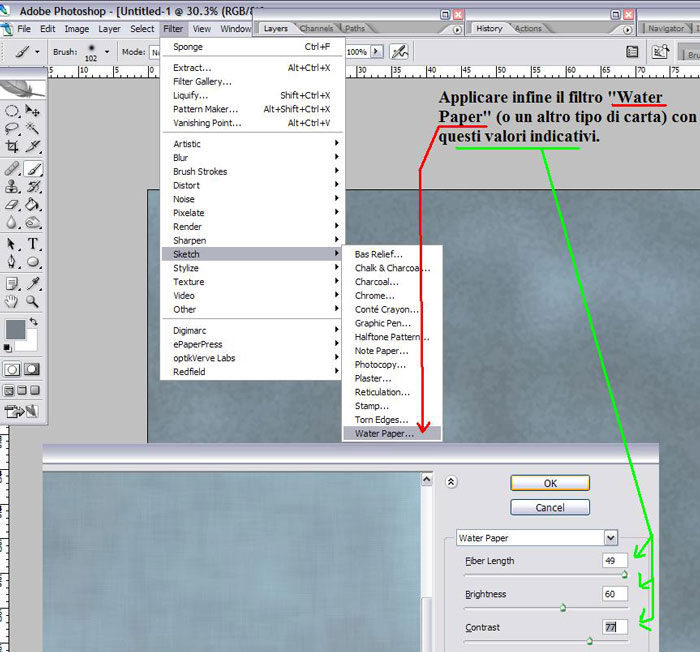Viewport: 700px width, 652px height.
Task: Open the Layers palette options menu arrow
Action: [x=457, y=30]
